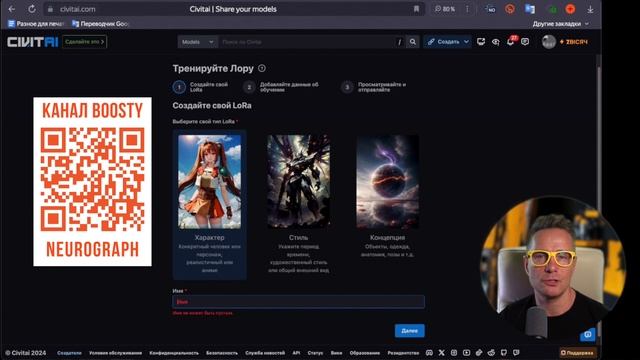The height and width of the screenshot is (360, 640).
Task: Open Reddit icon in footer
Action: 491,353
